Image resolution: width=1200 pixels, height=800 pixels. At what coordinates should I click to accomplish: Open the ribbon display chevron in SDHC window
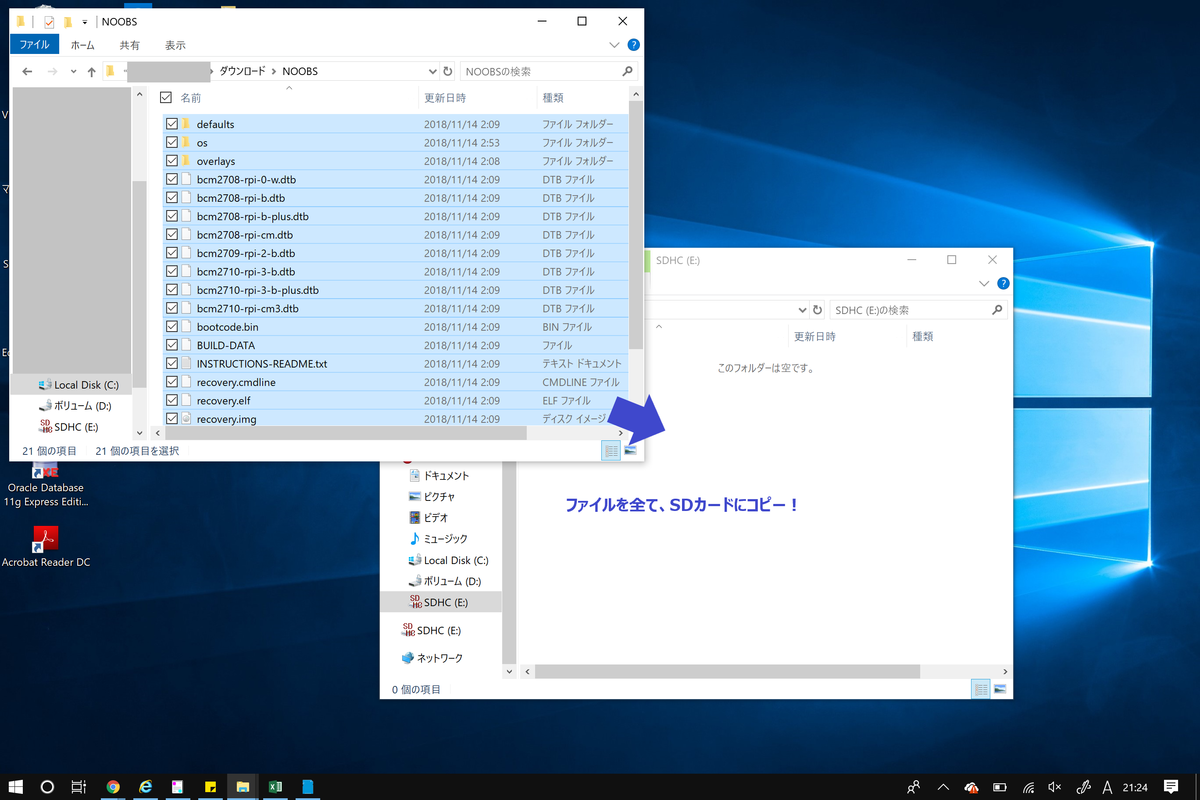click(984, 283)
